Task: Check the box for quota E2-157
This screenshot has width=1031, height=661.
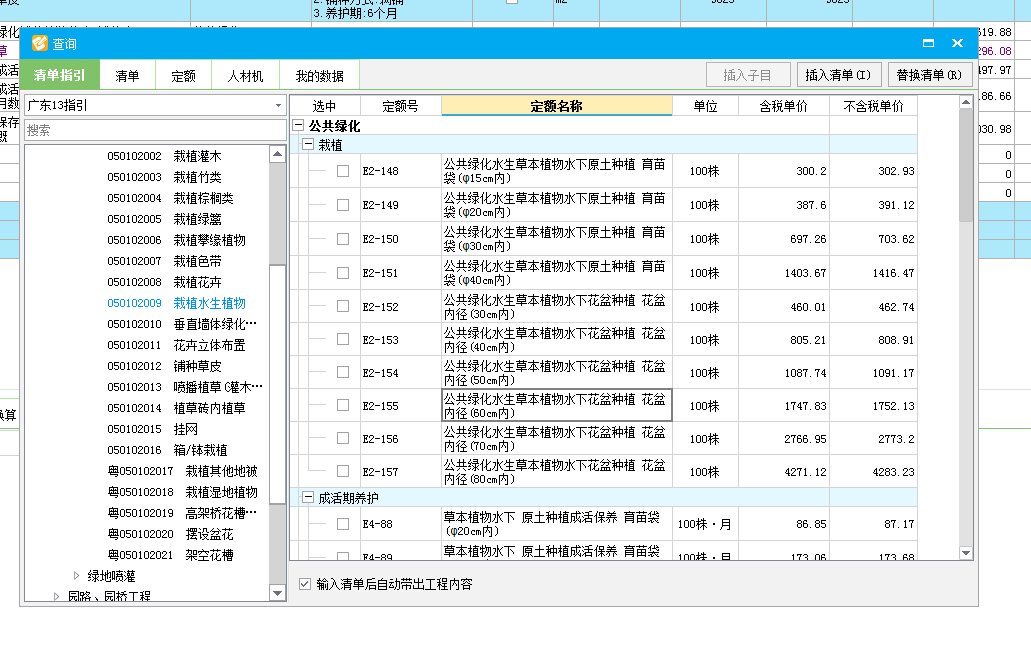Action: click(x=343, y=471)
